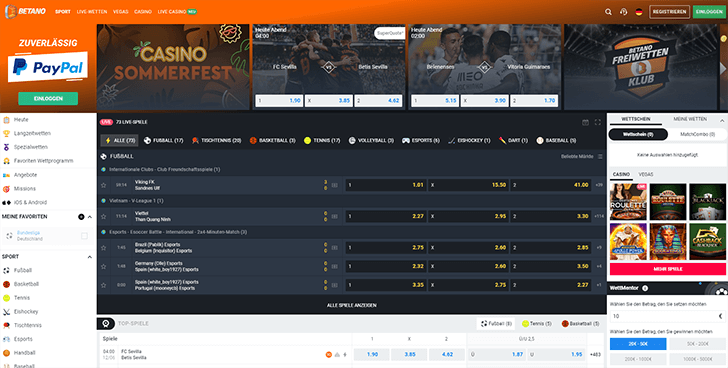Open the search magnifier icon in the header
Screen dimensions: 728x368
click(608, 12)
